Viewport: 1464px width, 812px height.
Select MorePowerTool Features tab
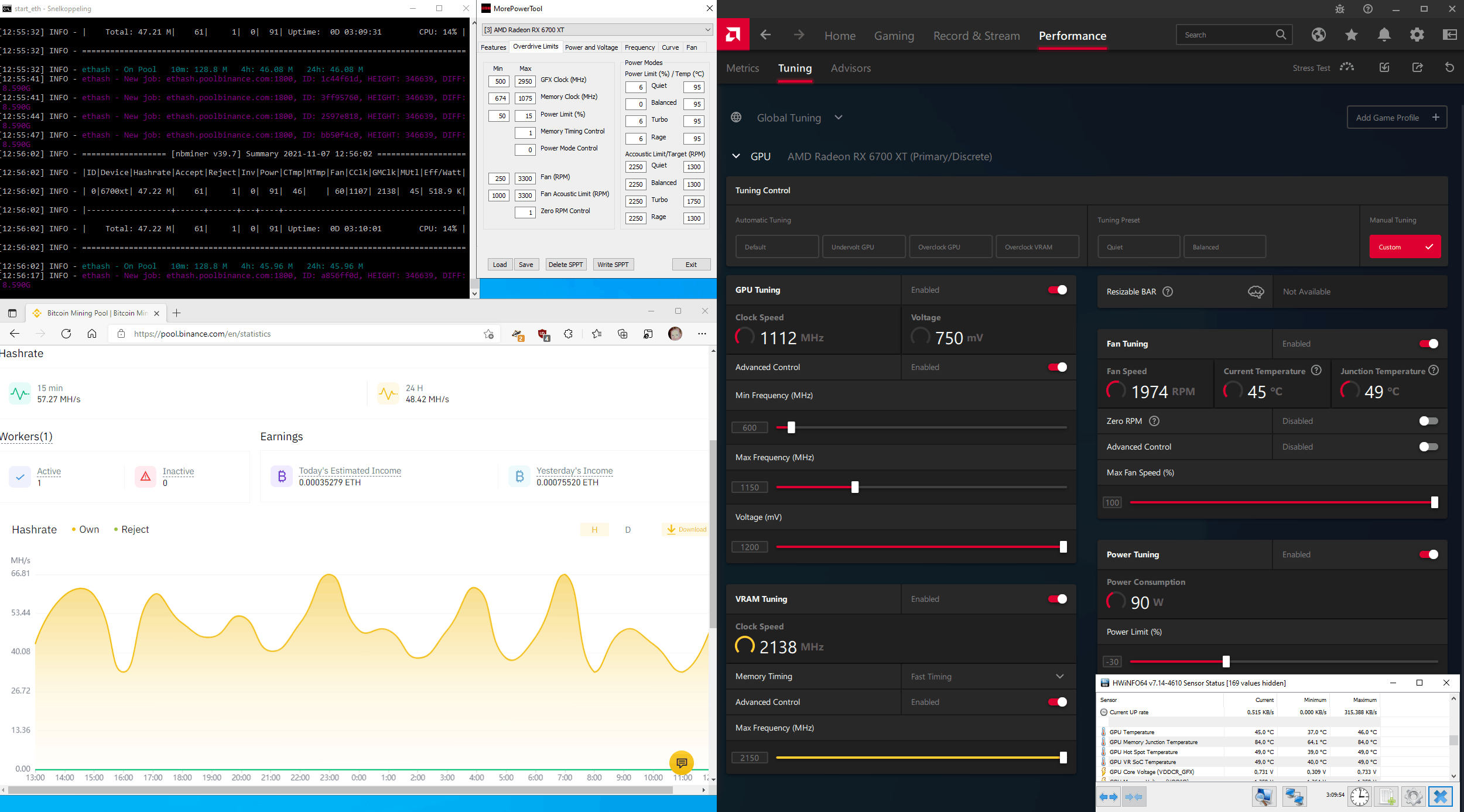tap(493, 47)
